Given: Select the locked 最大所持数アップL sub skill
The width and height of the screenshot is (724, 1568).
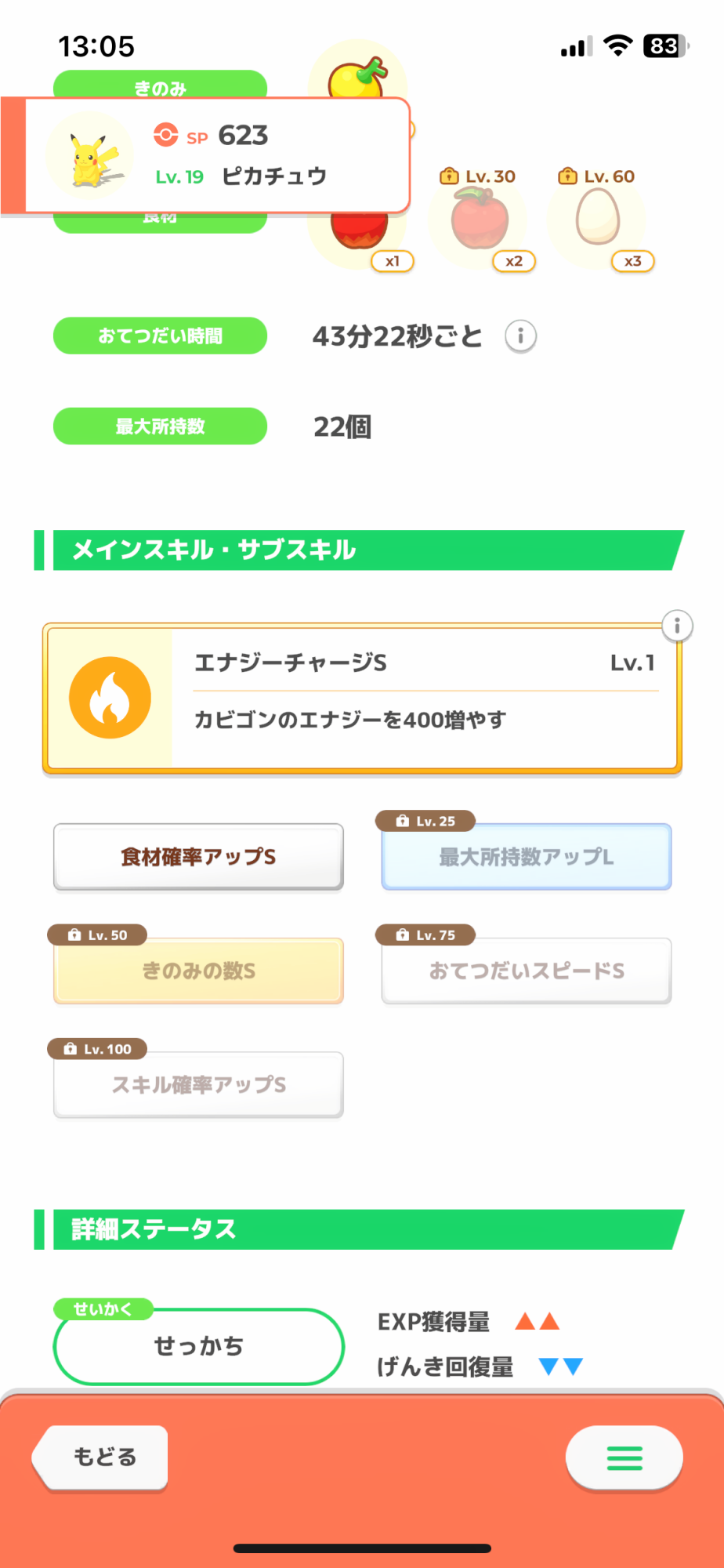Looking at the screenshot, I should pyautogui.click(x=526, y=857).
